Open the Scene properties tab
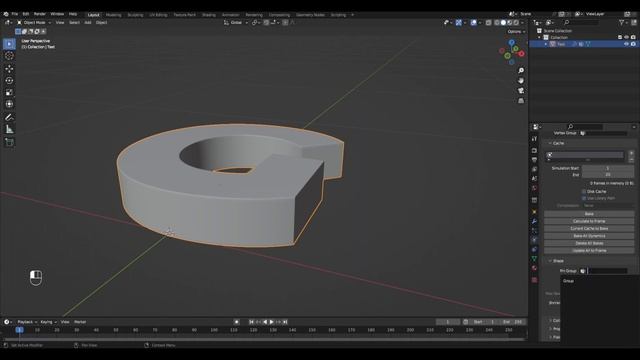640x360 pixels. [534, 178]
